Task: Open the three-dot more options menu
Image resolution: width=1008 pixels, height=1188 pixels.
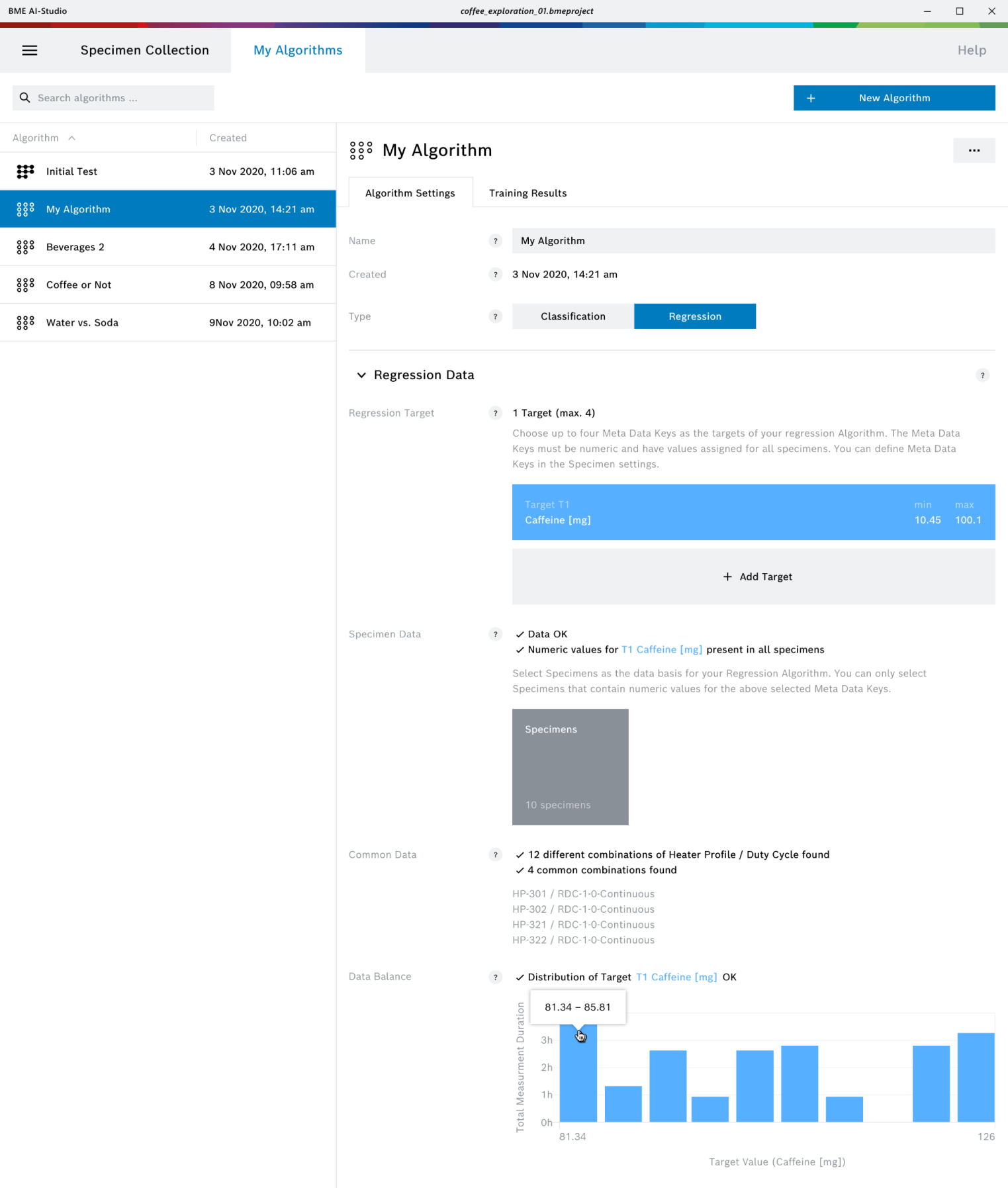Action: (x=974, y=150)
